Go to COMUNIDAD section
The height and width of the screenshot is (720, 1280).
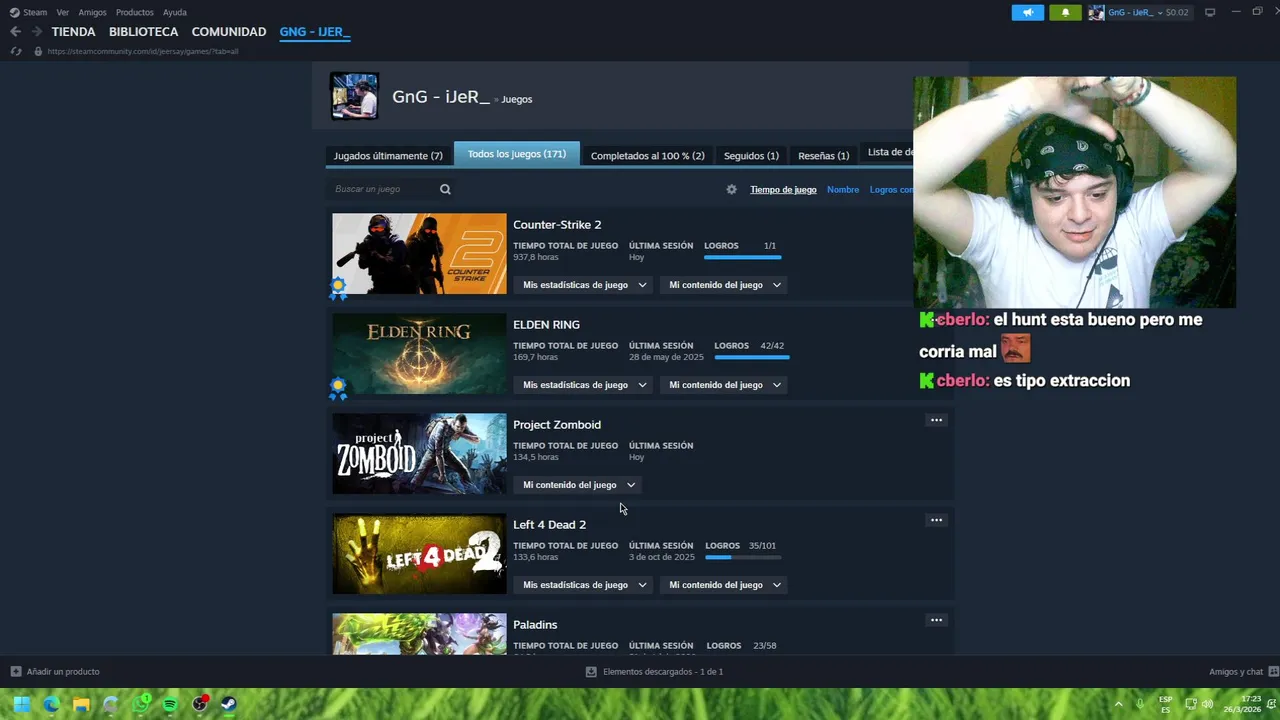[229, 32]
